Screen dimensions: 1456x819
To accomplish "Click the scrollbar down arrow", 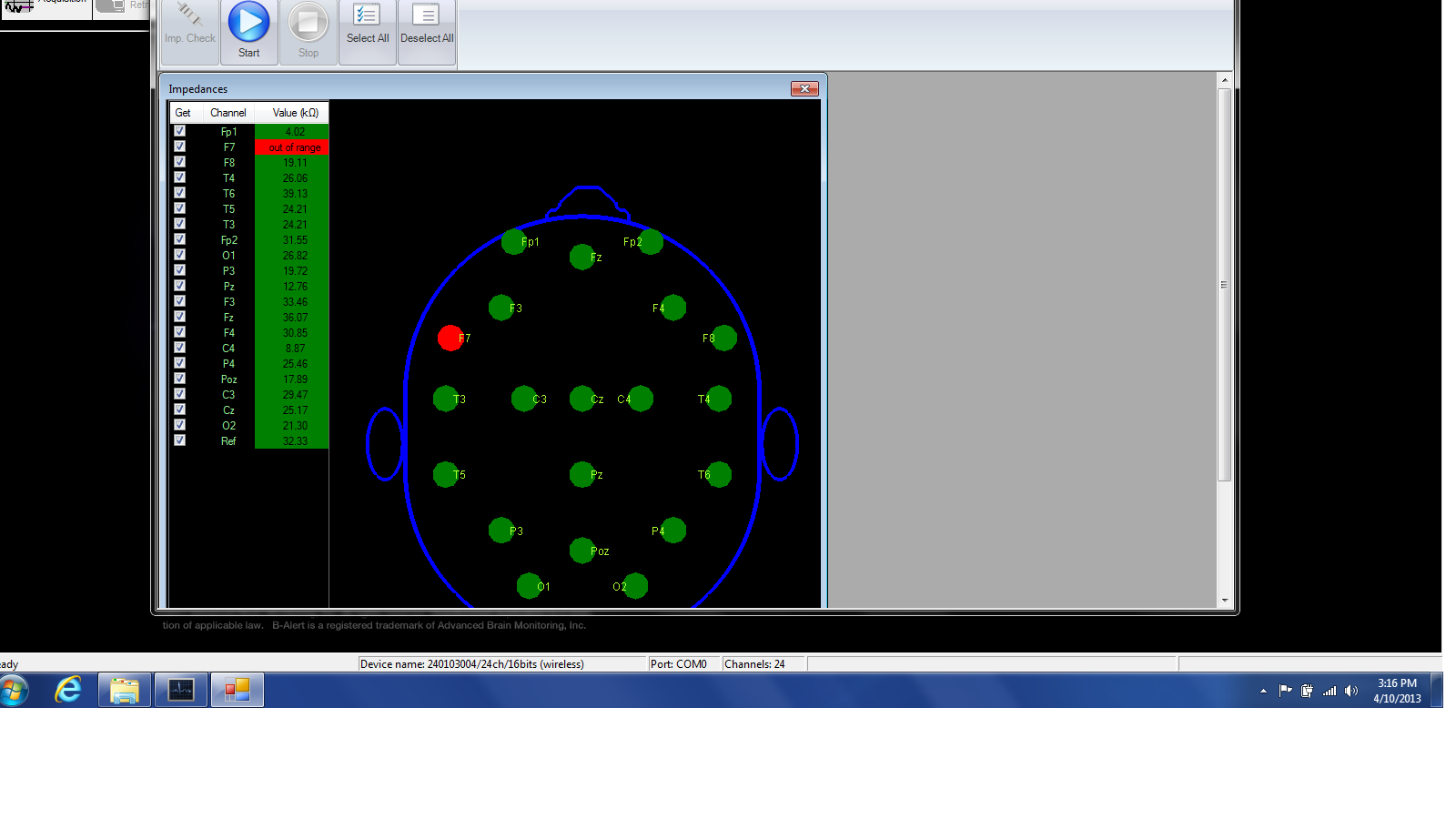I will click(x=1225, y=601).
